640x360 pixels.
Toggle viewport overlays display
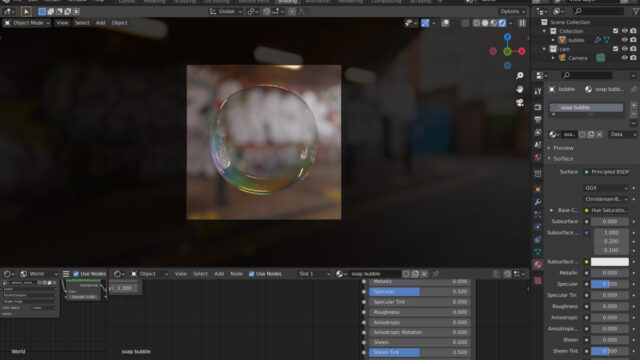[x=445, y=23]
